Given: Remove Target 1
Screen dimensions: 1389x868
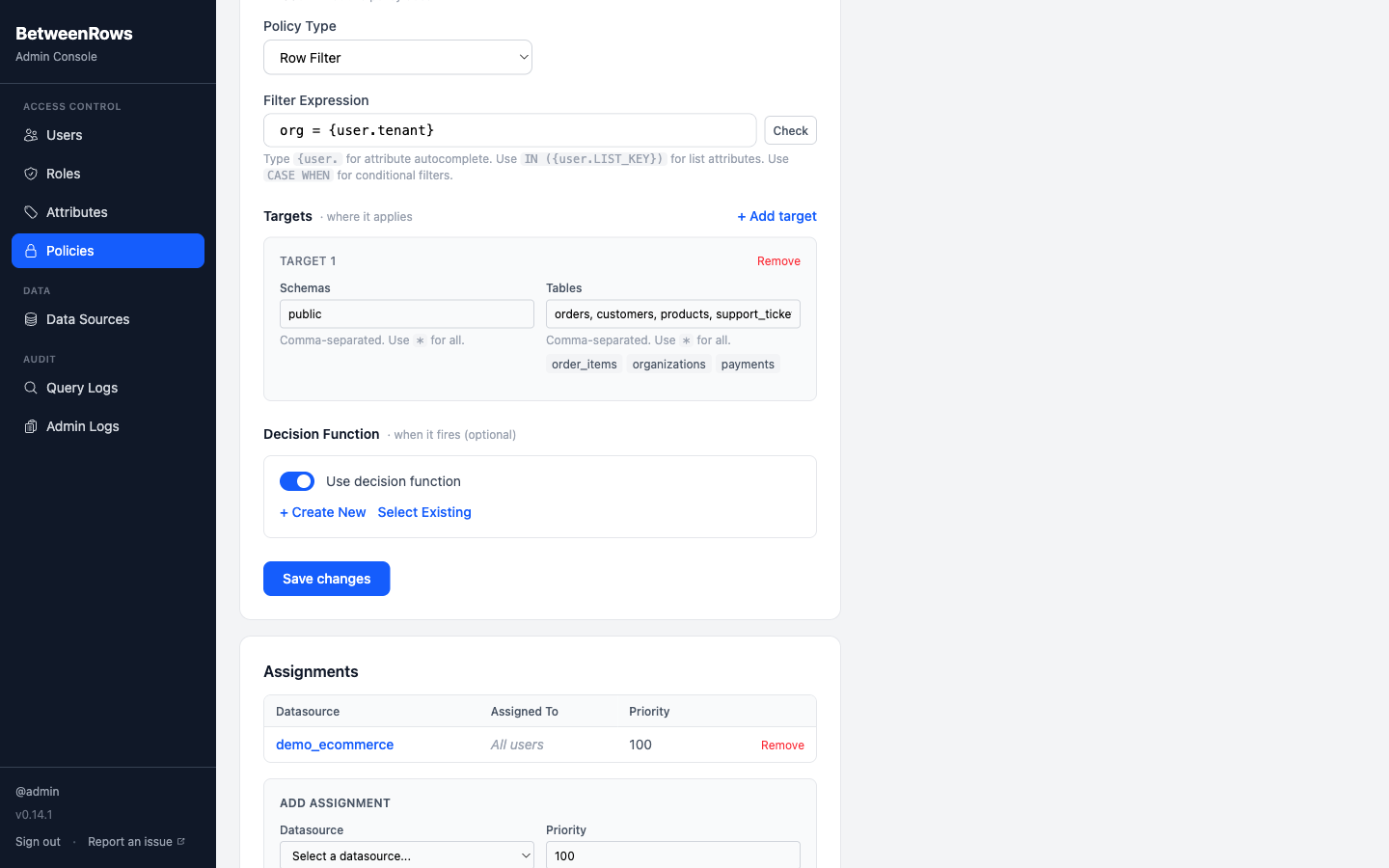Looking at the screenshot, I should pyautogui.click(x=778, y=260).
